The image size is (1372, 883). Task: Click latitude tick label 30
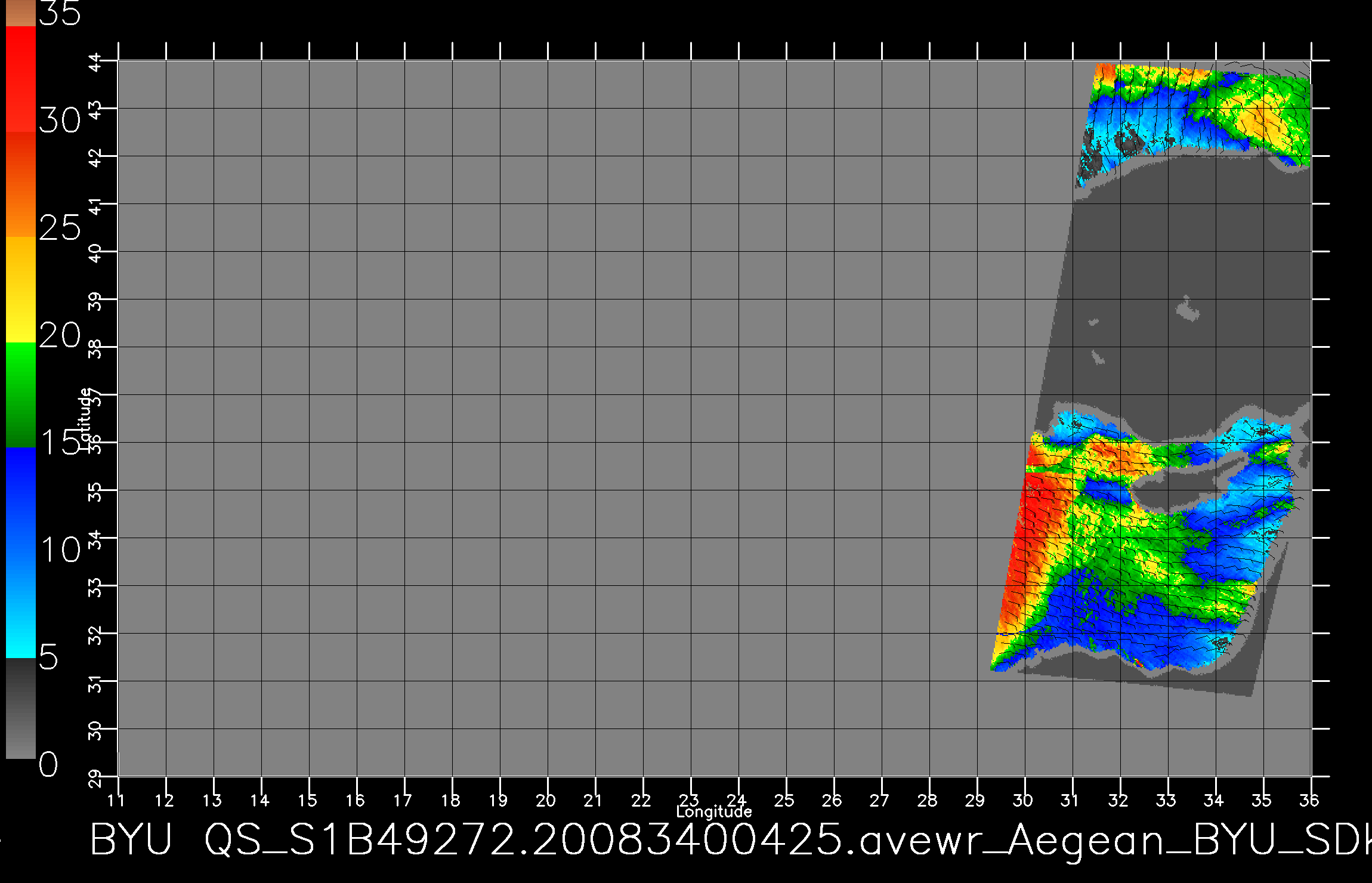(x=95, y=730)
